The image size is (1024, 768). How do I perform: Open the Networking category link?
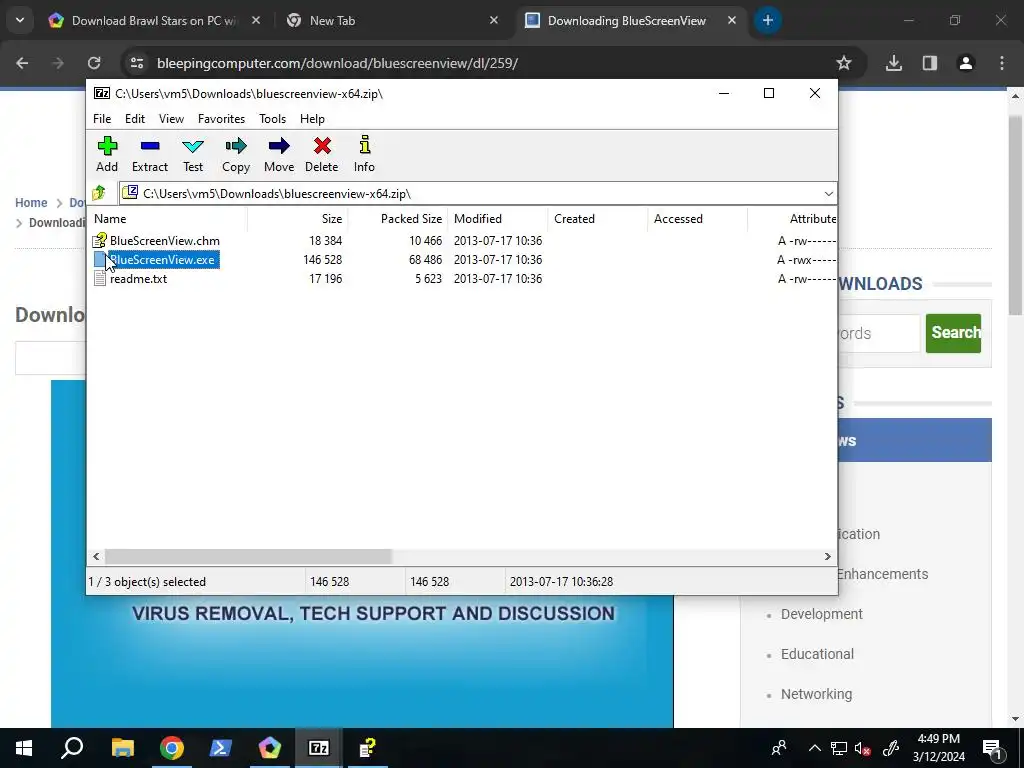tap(816, 694)
